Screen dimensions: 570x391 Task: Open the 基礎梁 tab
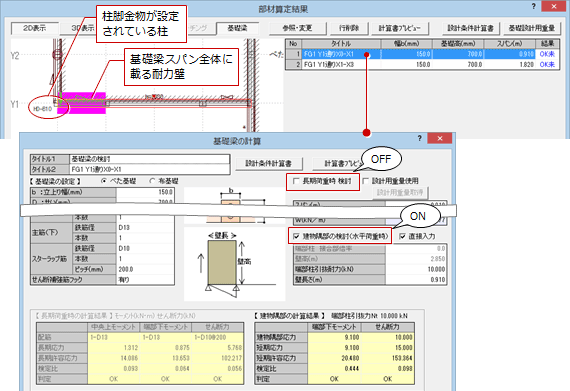[x=237, y=28]
